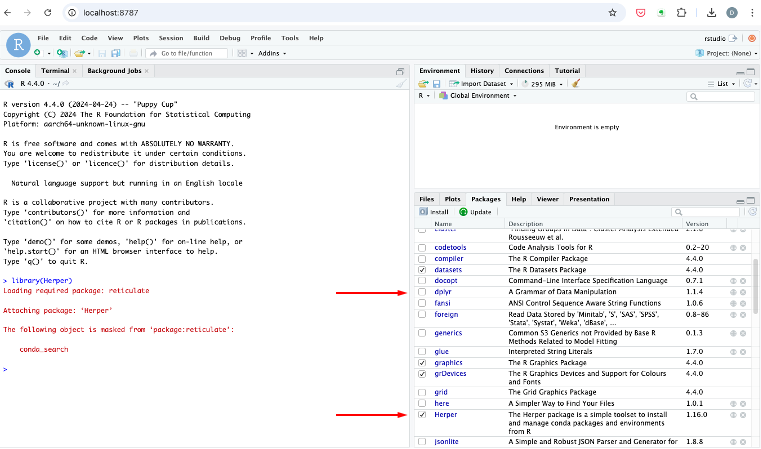Switch to the Background Jobs tab
This screenshot has height=449, width=761.
114,70
